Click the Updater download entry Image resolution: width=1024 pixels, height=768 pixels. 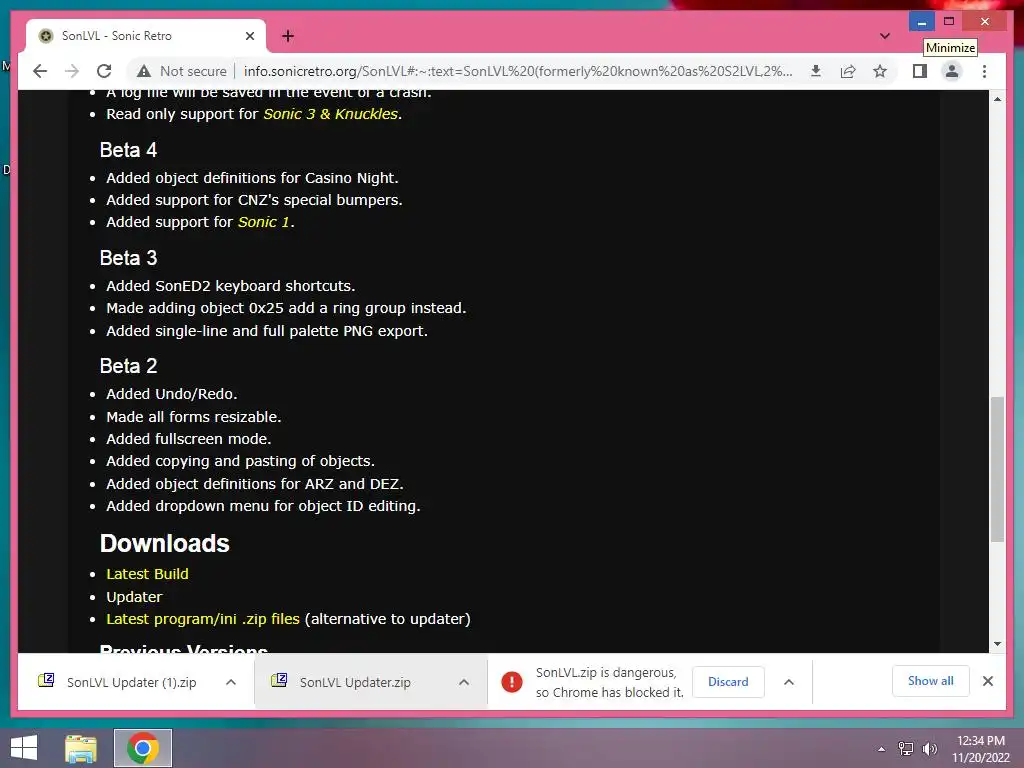click(134, 597)
